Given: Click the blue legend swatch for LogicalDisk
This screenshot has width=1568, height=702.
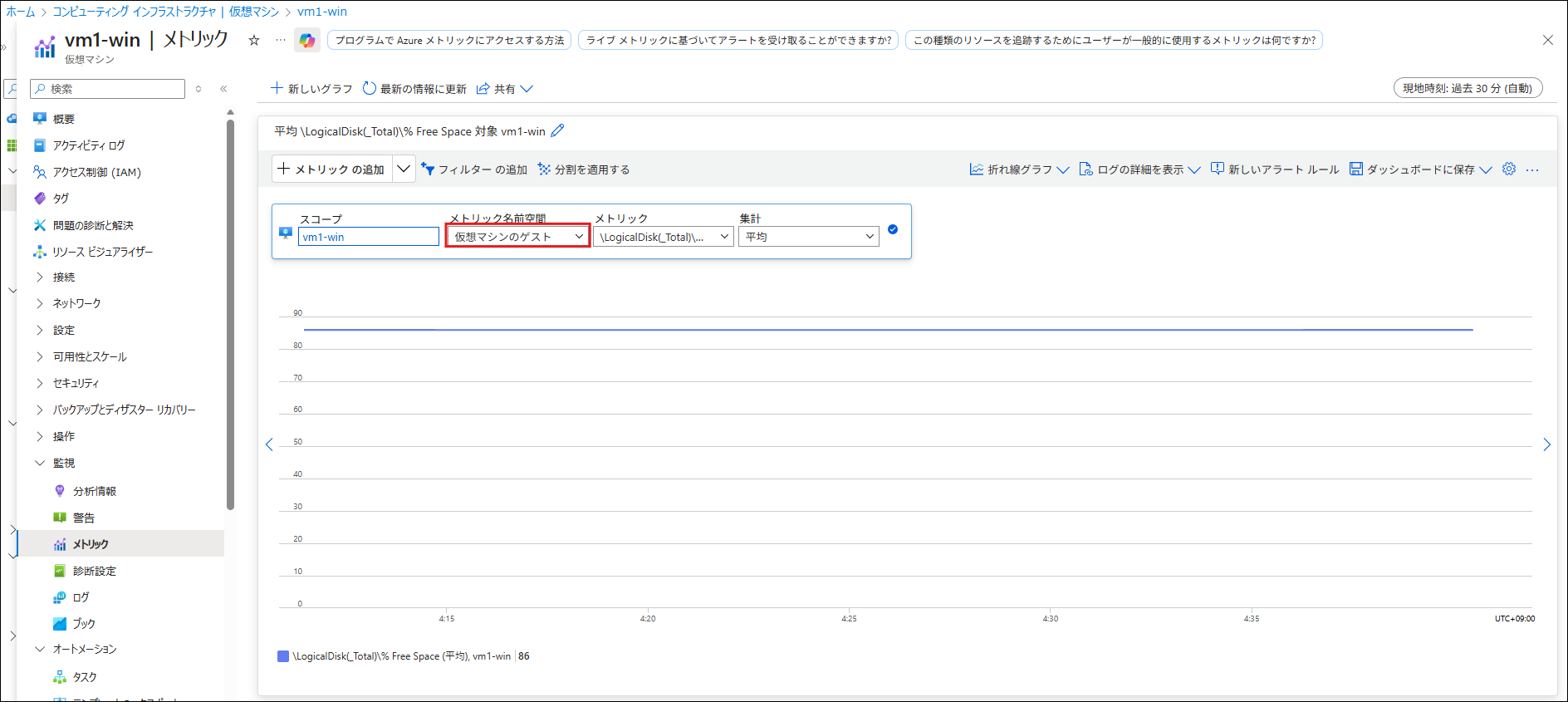Looking at the screenshot, I should [x=283, y=656].
